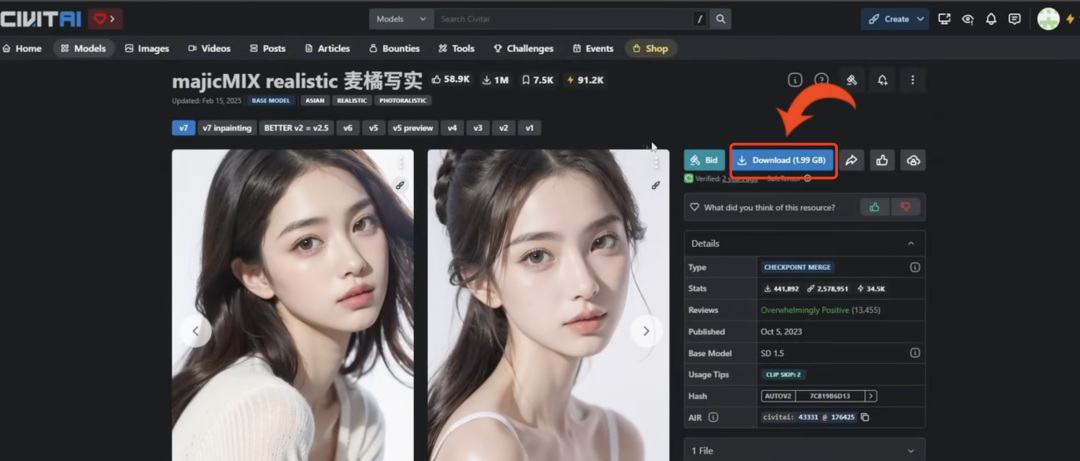Click the info icon in Type row

click(915, 267)
